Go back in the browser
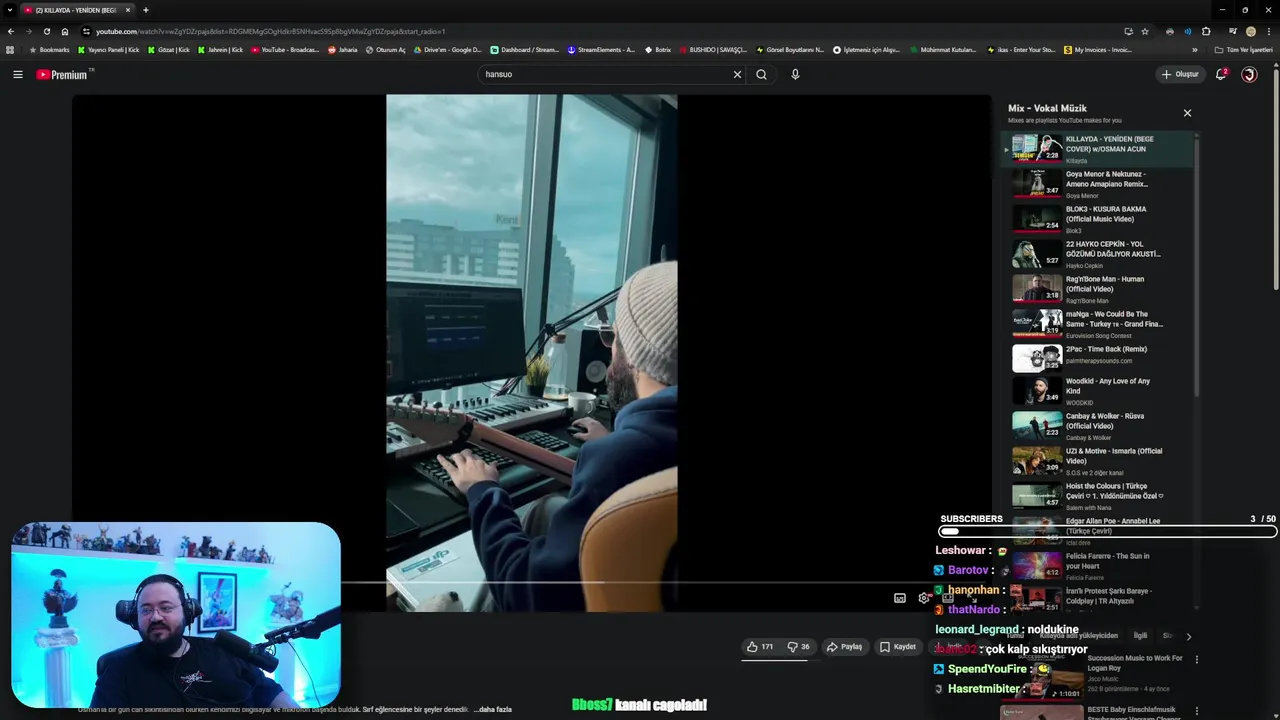 pos(11,31)
